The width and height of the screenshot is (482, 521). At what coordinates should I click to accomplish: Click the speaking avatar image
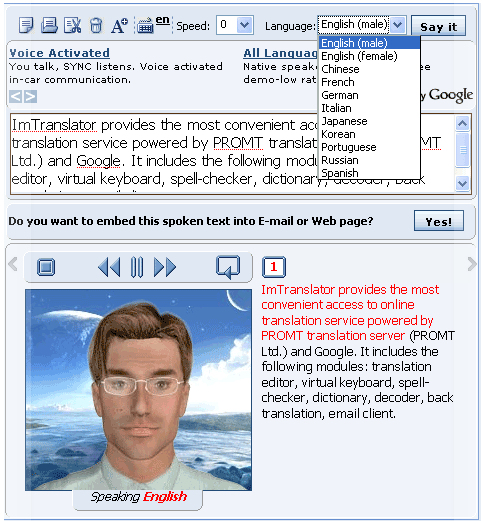[x=138, y=390]
